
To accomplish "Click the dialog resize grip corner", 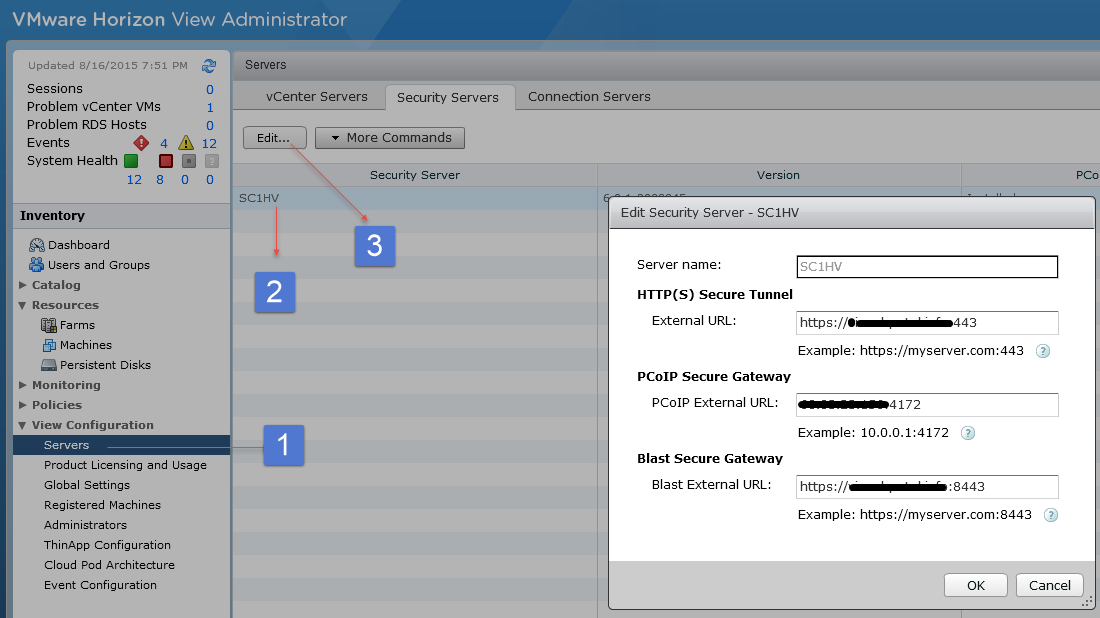I will (1087, 602).
